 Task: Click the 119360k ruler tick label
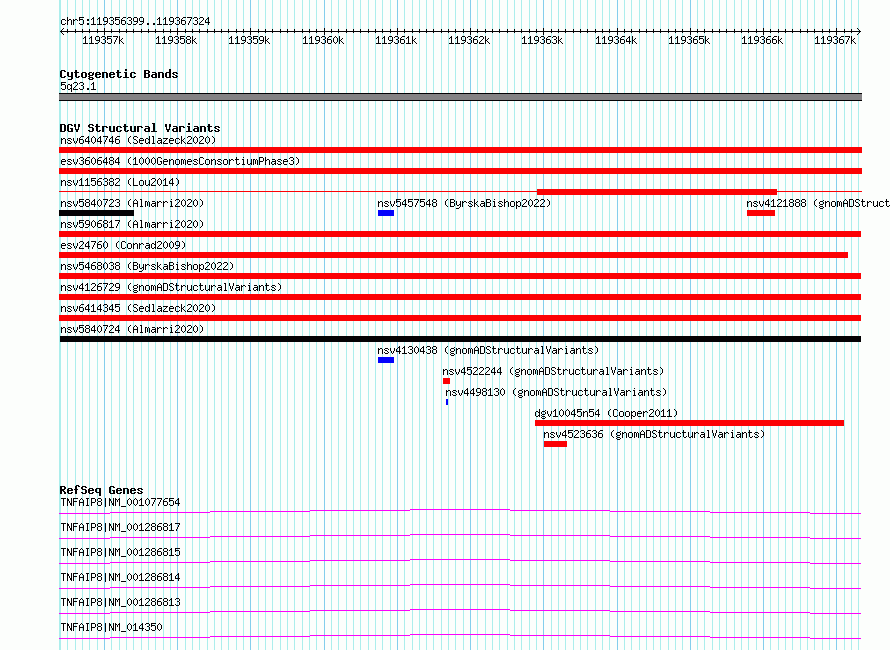coord(323,40)
